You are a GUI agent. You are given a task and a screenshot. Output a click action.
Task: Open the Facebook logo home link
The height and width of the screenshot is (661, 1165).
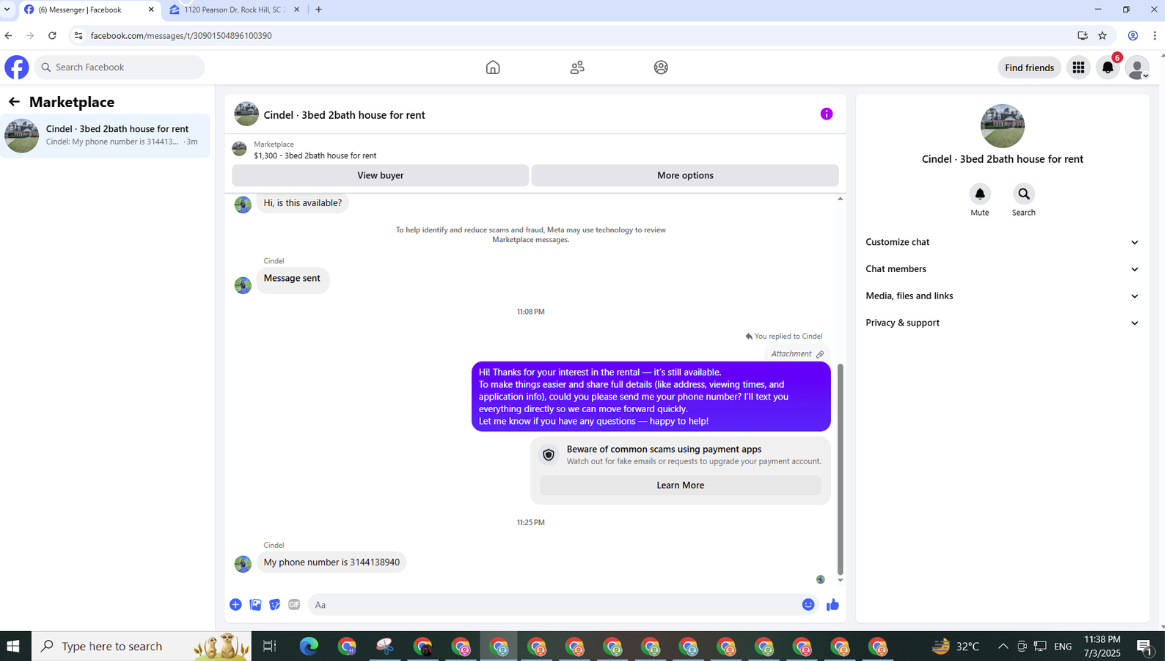(x=16, y=67)
